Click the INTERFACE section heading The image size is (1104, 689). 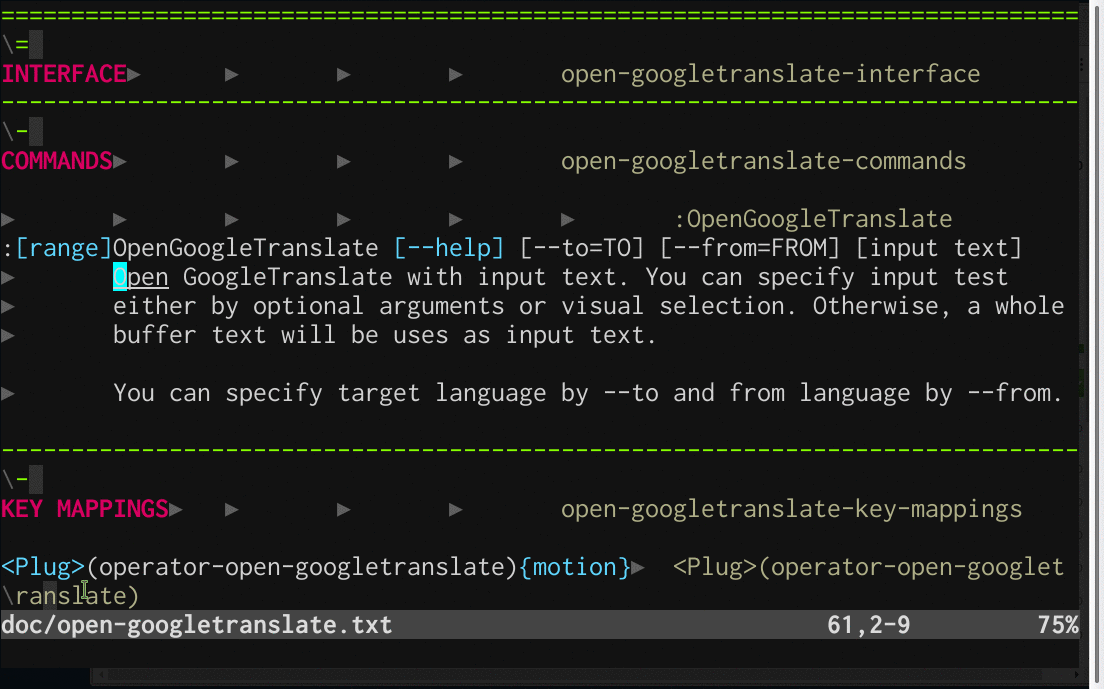(63, 74)
